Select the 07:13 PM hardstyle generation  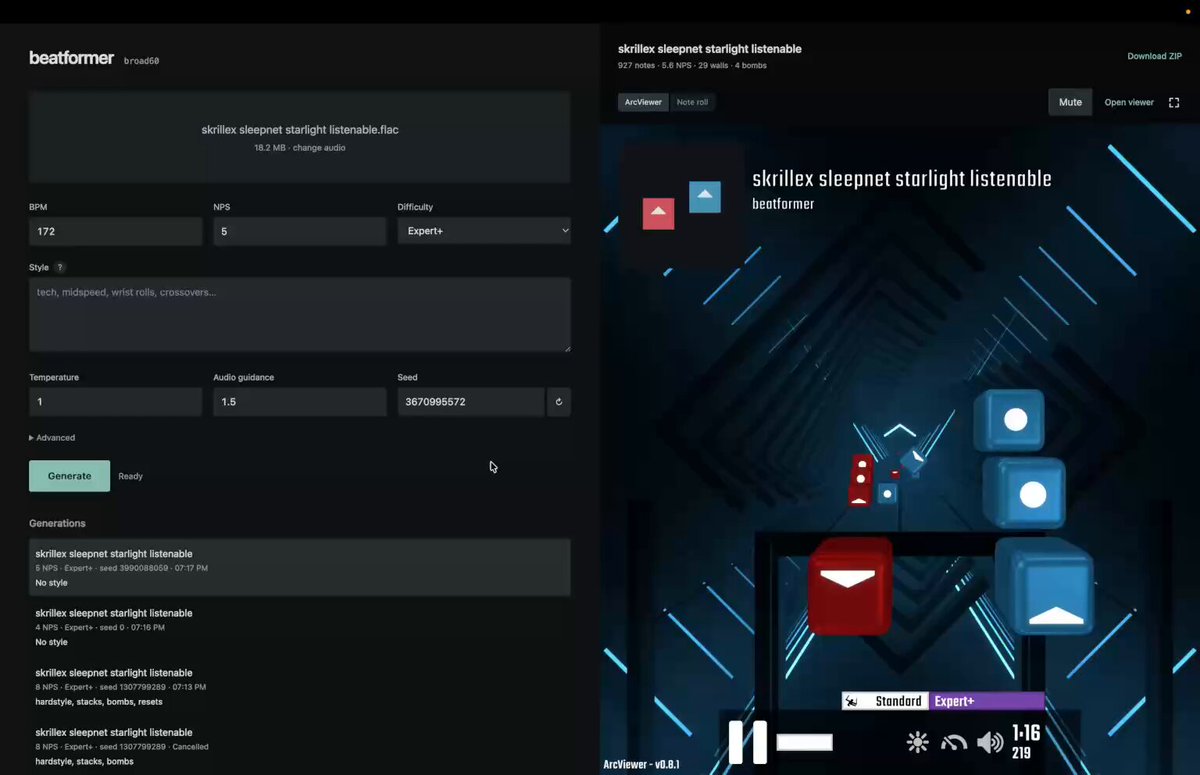pos(300,687)
